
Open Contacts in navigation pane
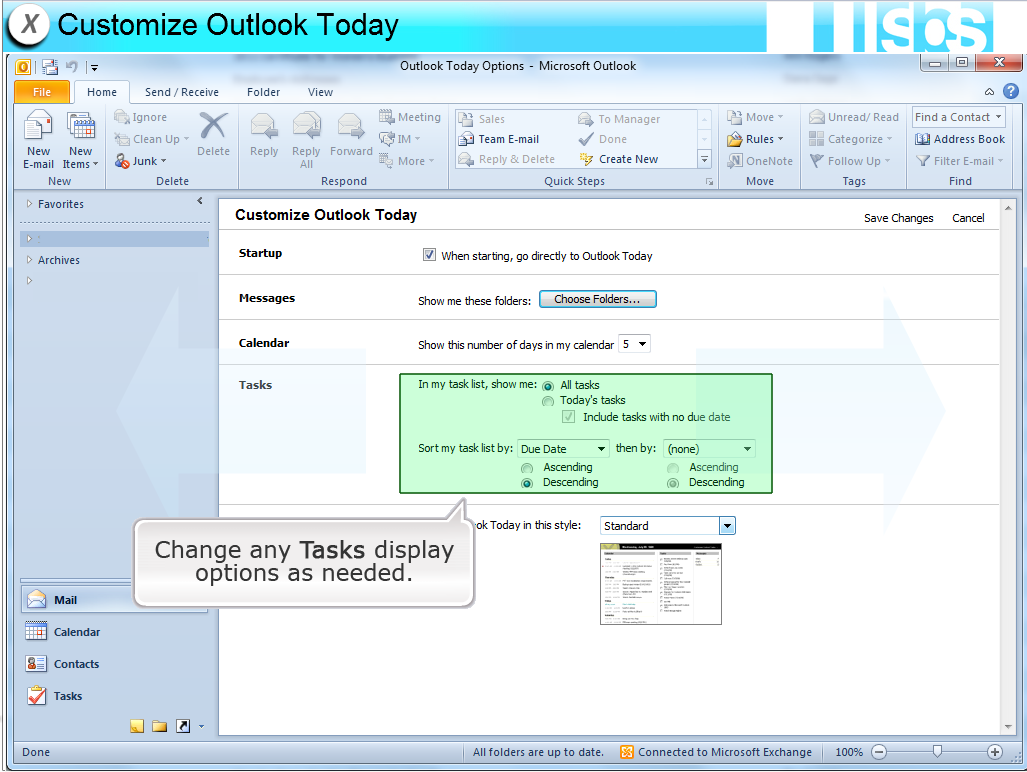click(115, 664)
